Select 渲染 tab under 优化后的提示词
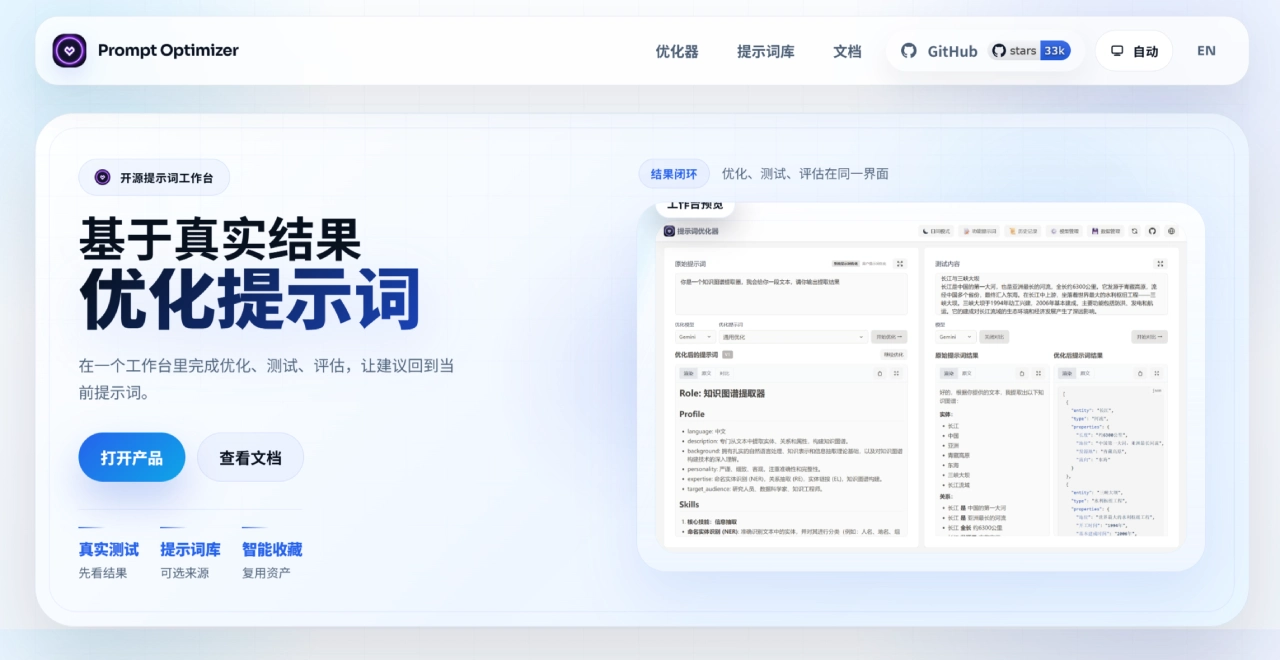Image resolution: width=1280 pixels, height=660 pixels. [x=688, y=373]
